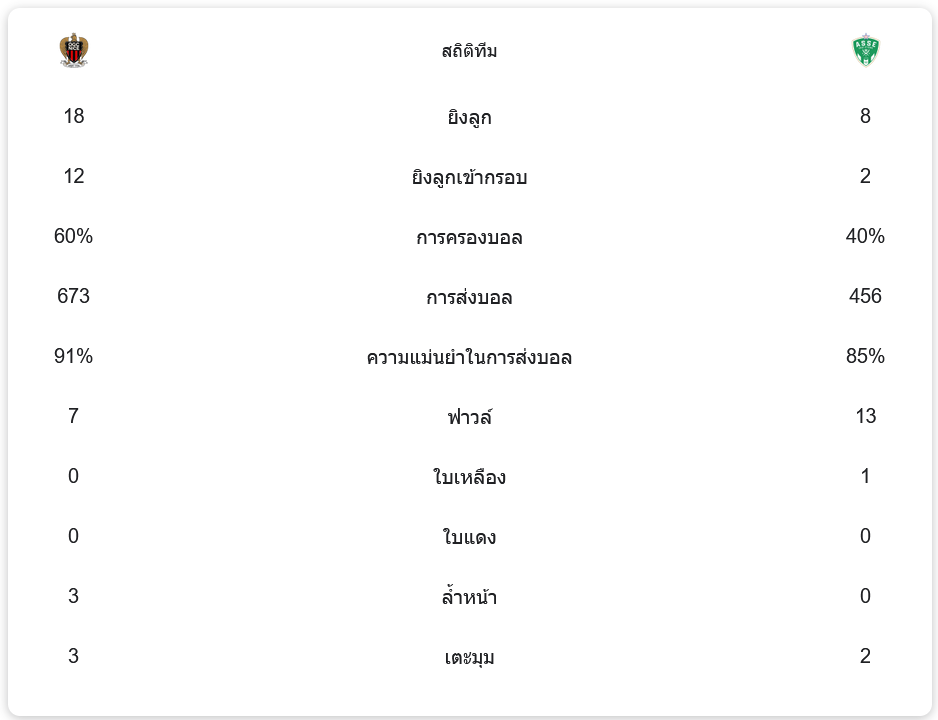
Task: Select the 60% possession value
Action: (74, 236)
